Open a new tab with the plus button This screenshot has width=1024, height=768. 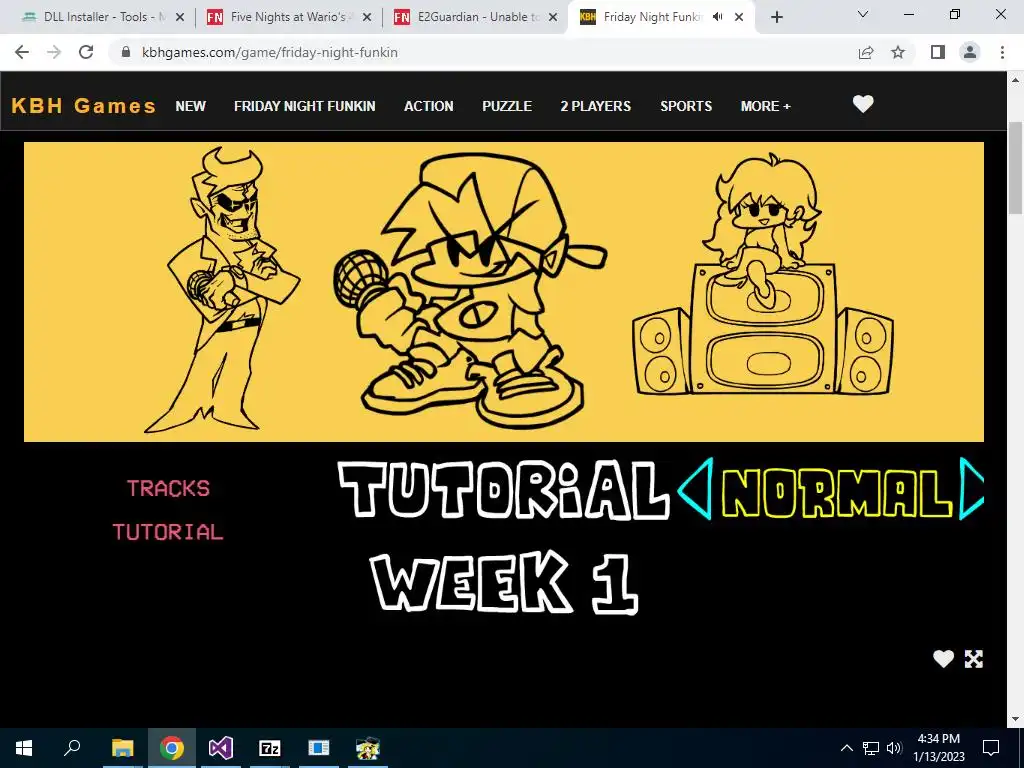pyautogui.click(x=776, y=17)
